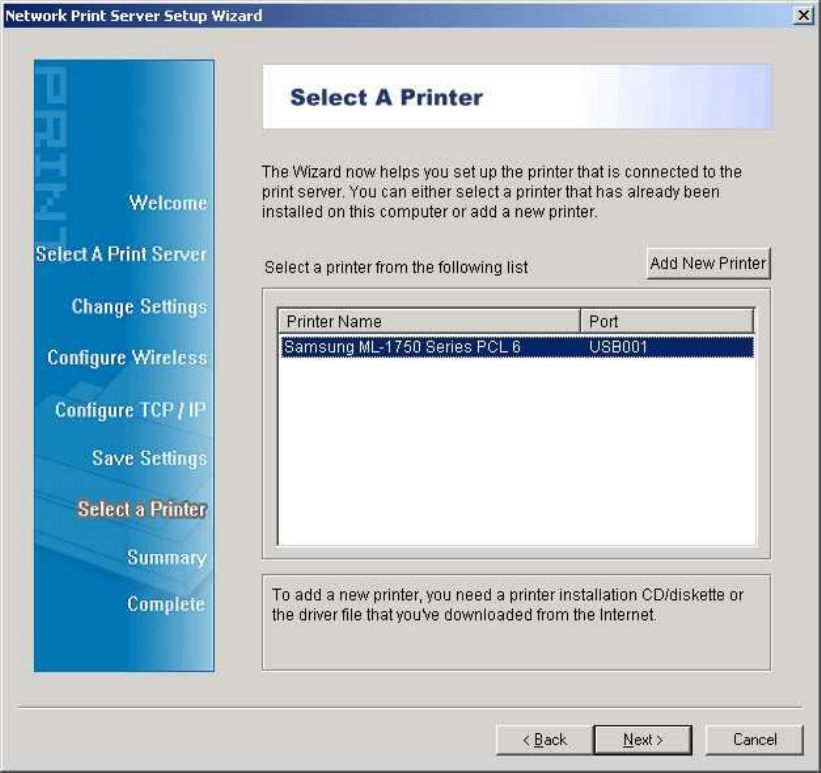Open the Configure TCP / IP step

pyautogui.click(x=130, y=410)
